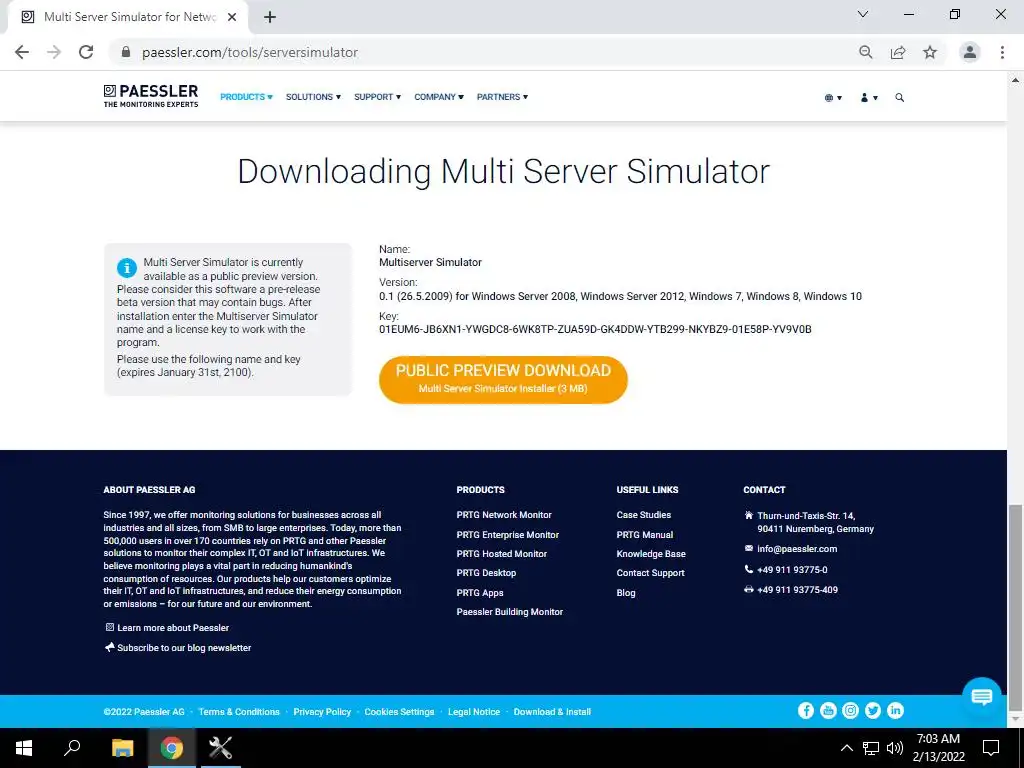
Task: Open the Windows notification center
Action: tap(991, 748)
